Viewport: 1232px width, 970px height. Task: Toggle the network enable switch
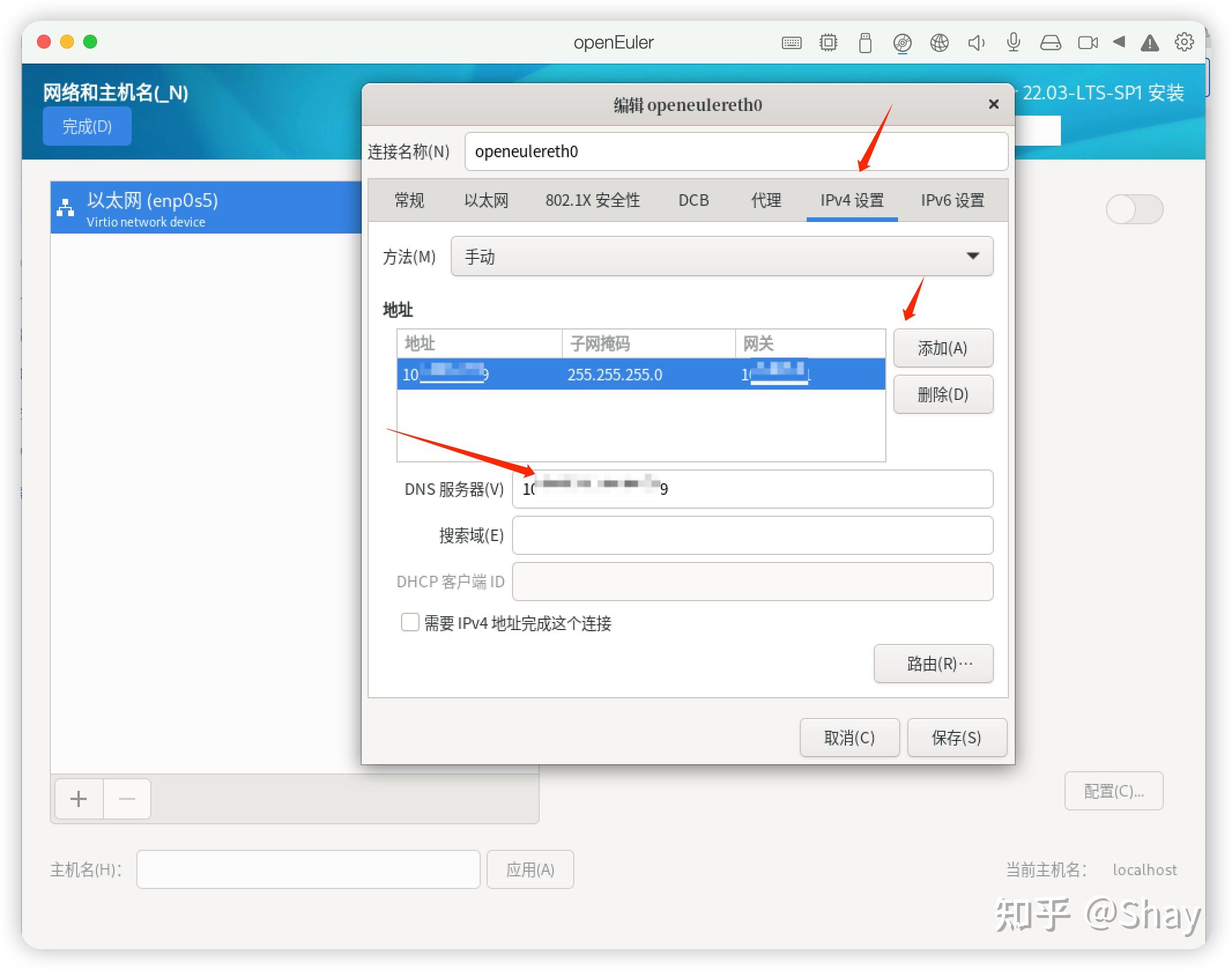pos(1134,209)
